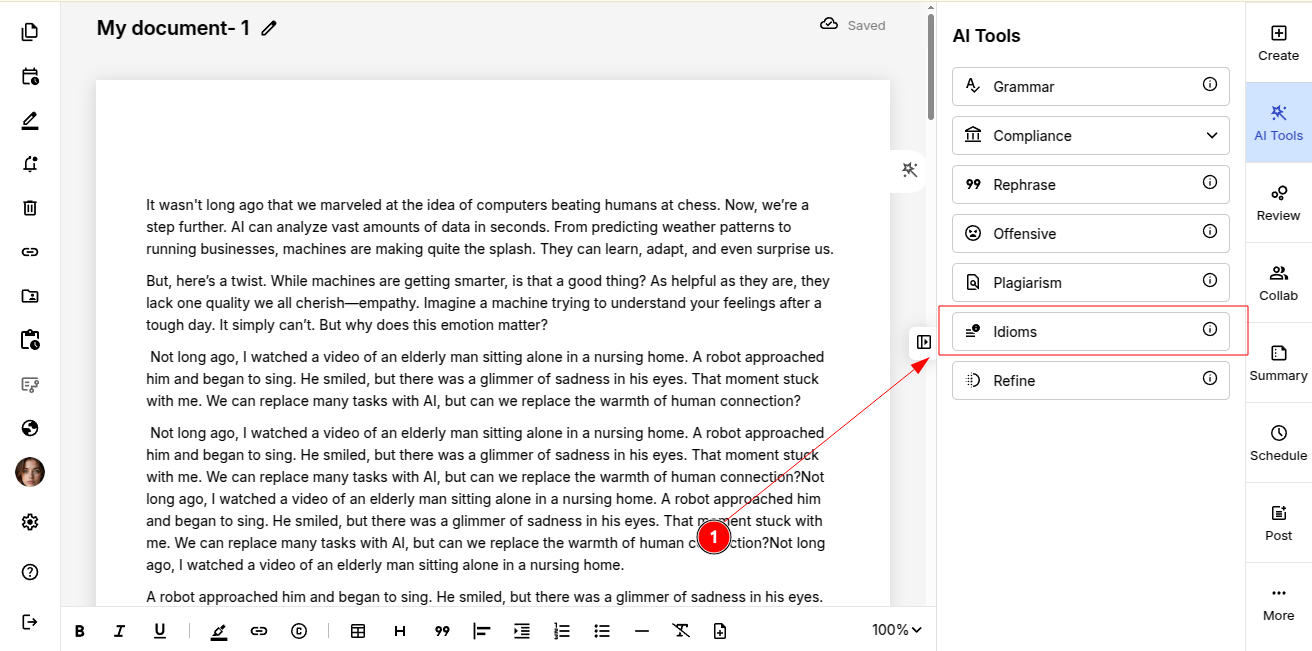Collapse the AI Tools side panel

tap(923, 342)
